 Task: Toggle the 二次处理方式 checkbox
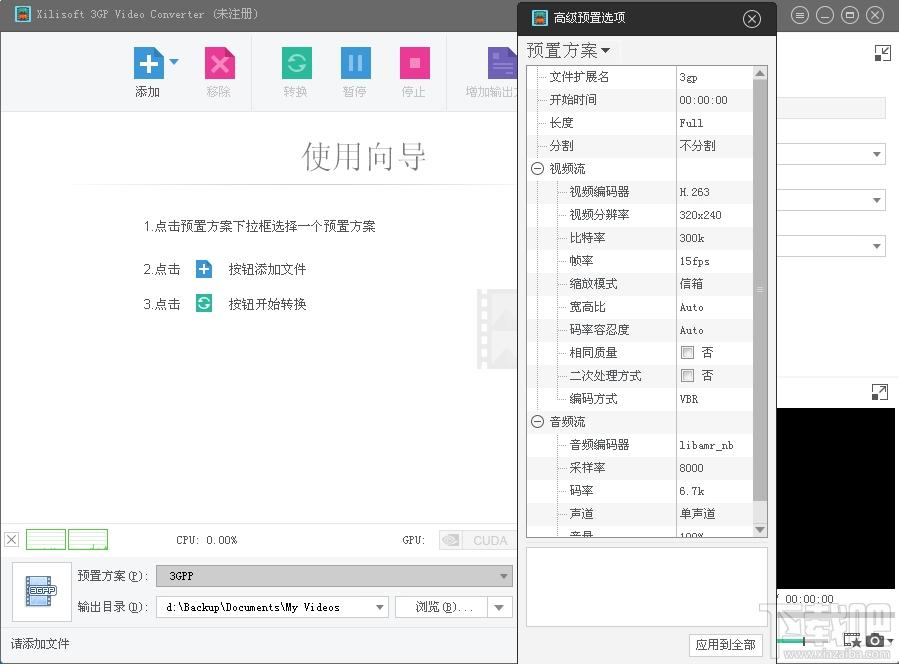pyautogui.click(x=687, y=376)
